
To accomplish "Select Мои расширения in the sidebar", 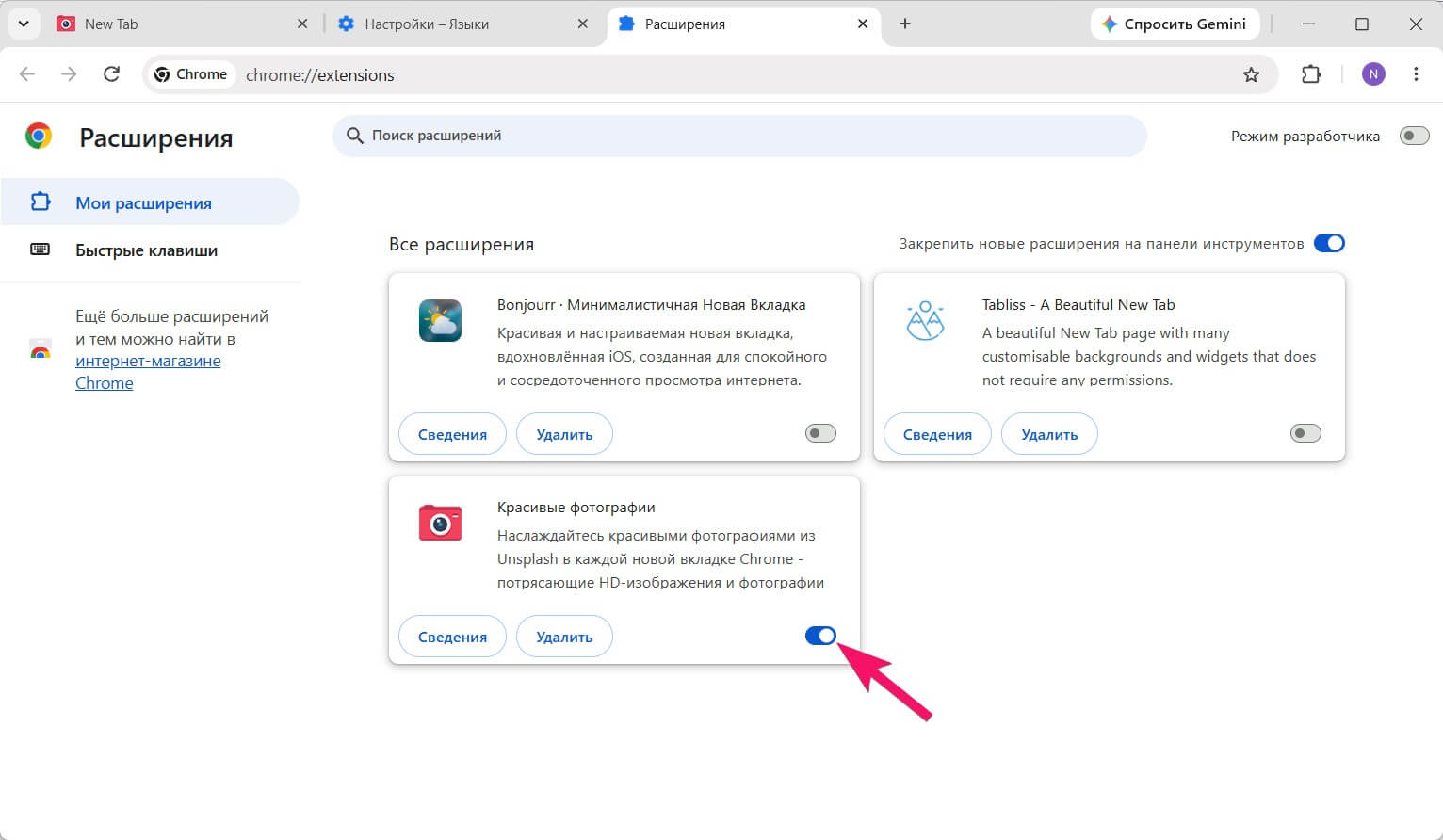I will pos(150,202).
